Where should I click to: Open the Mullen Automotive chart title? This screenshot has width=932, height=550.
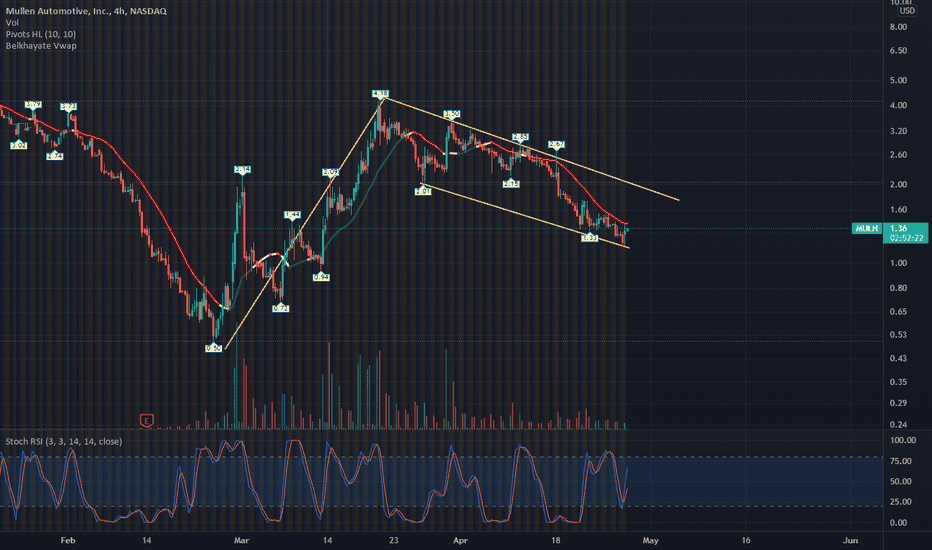tap(86, 11)
